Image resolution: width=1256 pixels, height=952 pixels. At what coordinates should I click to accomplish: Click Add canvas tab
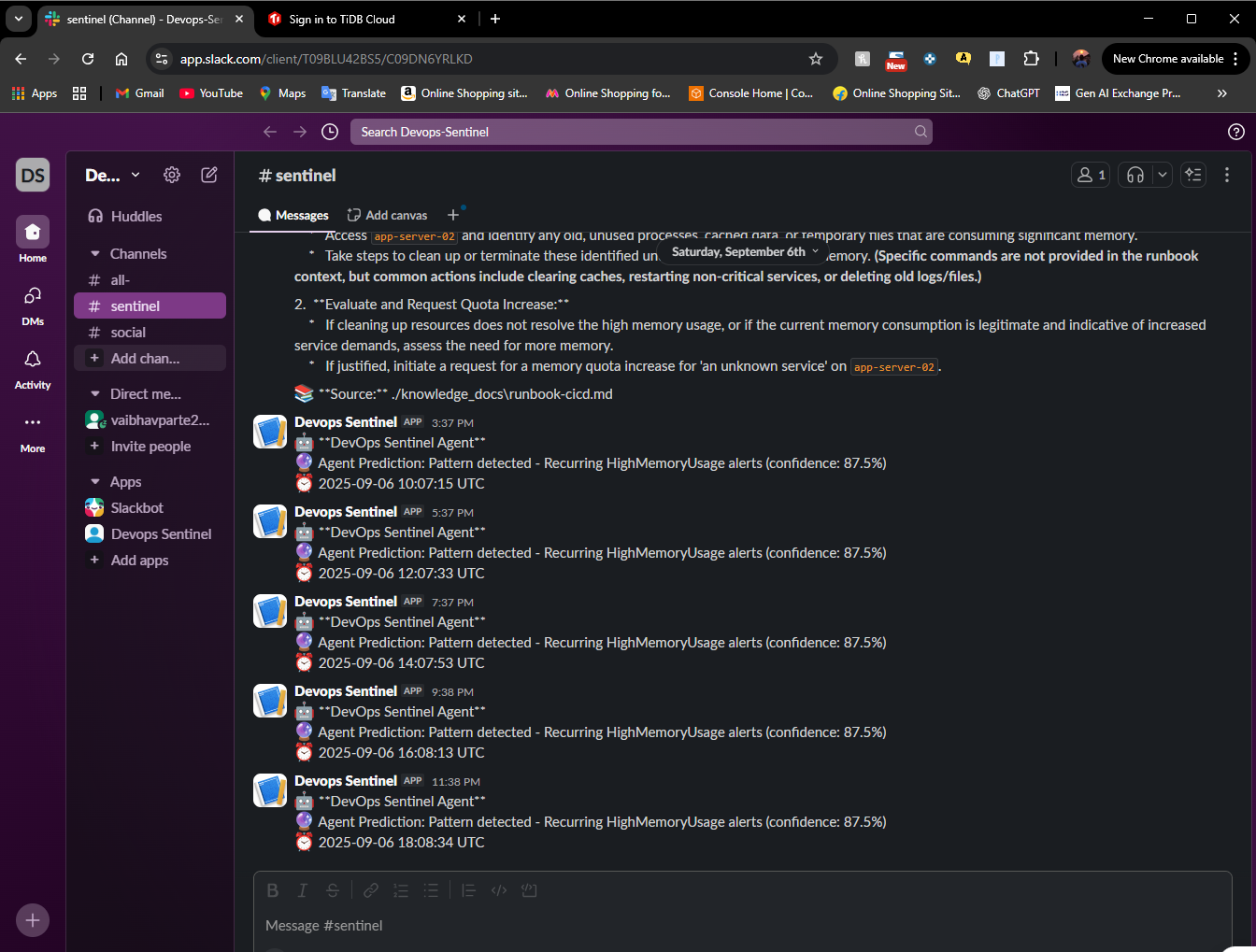(x=387, y=215)
